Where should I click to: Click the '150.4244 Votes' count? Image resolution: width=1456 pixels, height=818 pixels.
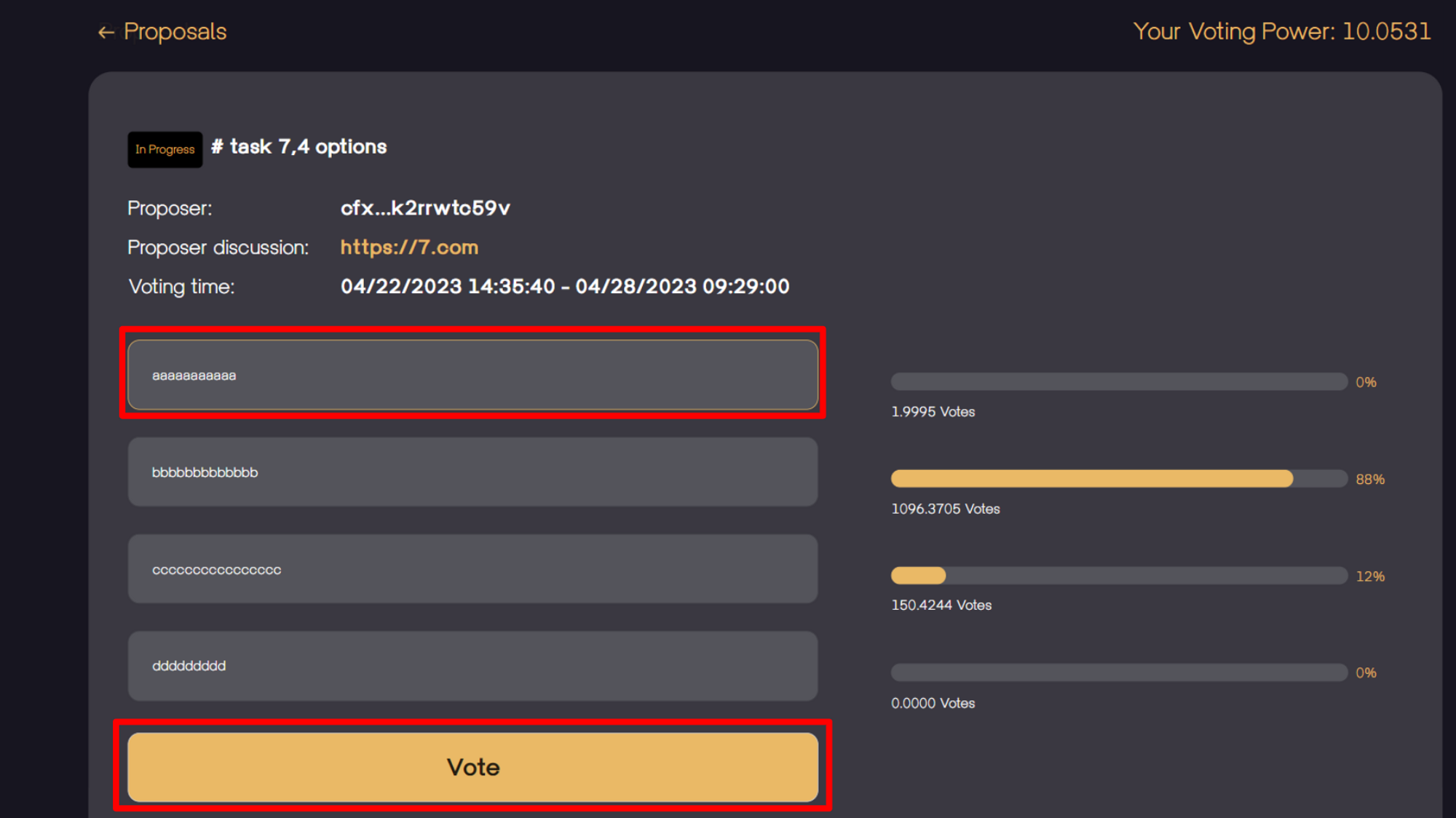tap(941, 605)
